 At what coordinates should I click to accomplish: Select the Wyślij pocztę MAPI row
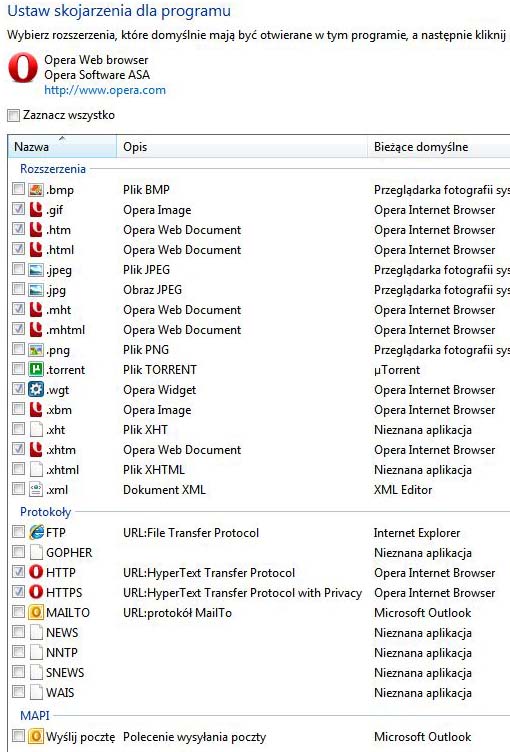click(x=259, y=736)
